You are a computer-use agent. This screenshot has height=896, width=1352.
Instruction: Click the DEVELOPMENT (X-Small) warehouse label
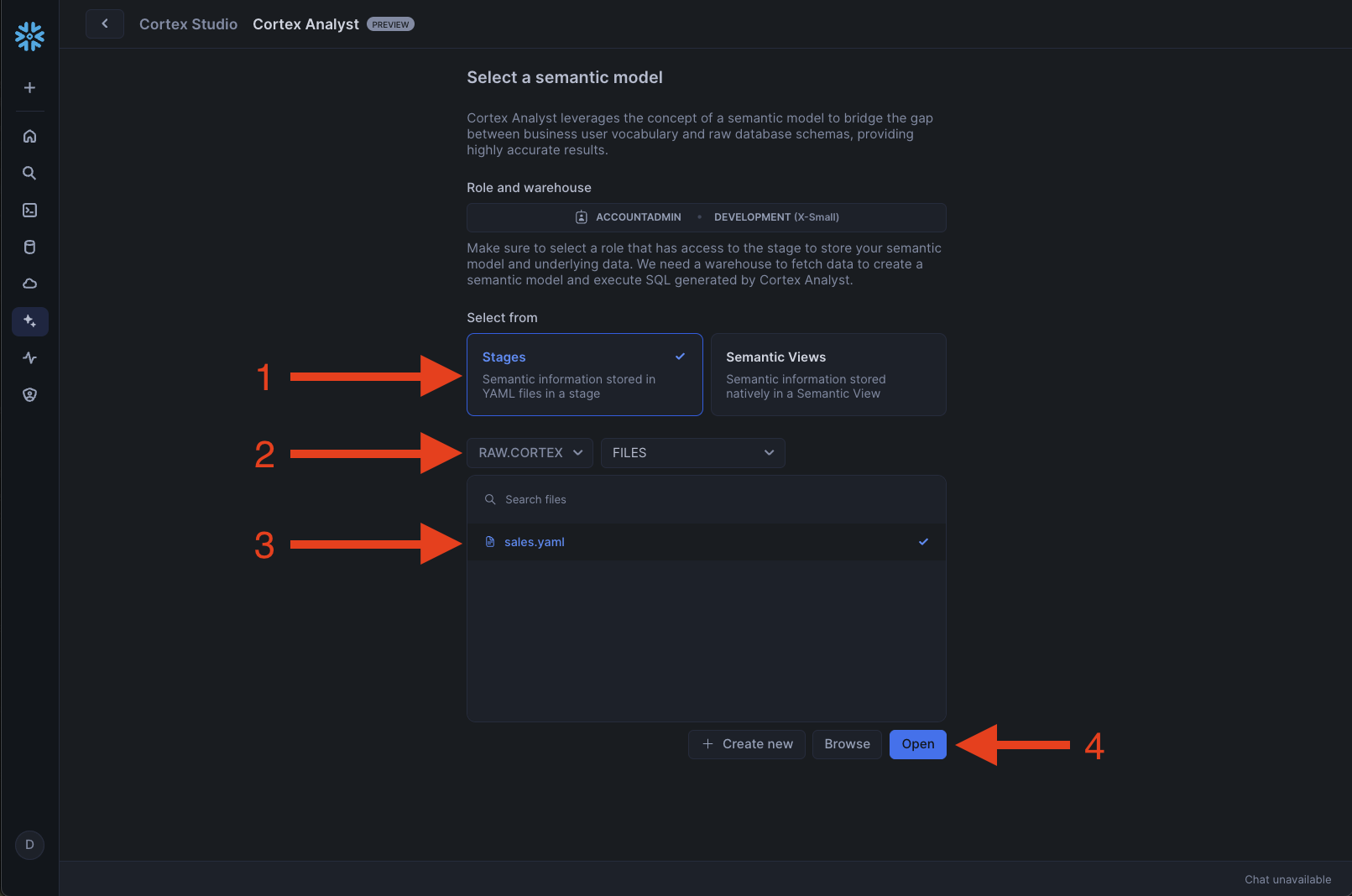(776, 217)
